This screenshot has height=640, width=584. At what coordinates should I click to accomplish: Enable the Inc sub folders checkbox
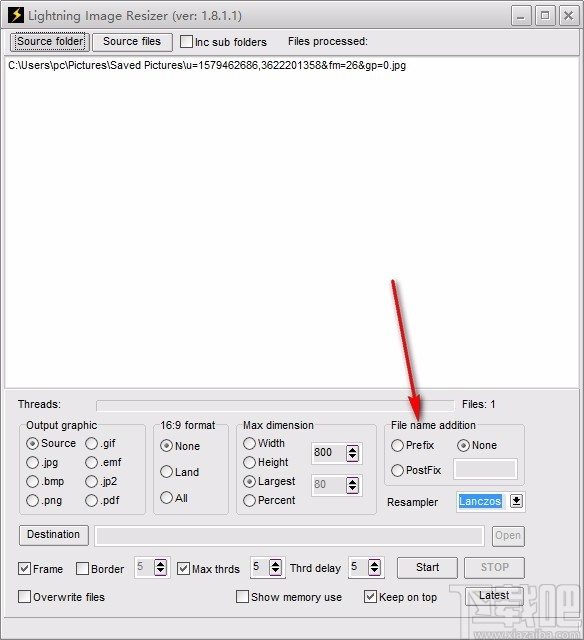[x=187, y=42]
